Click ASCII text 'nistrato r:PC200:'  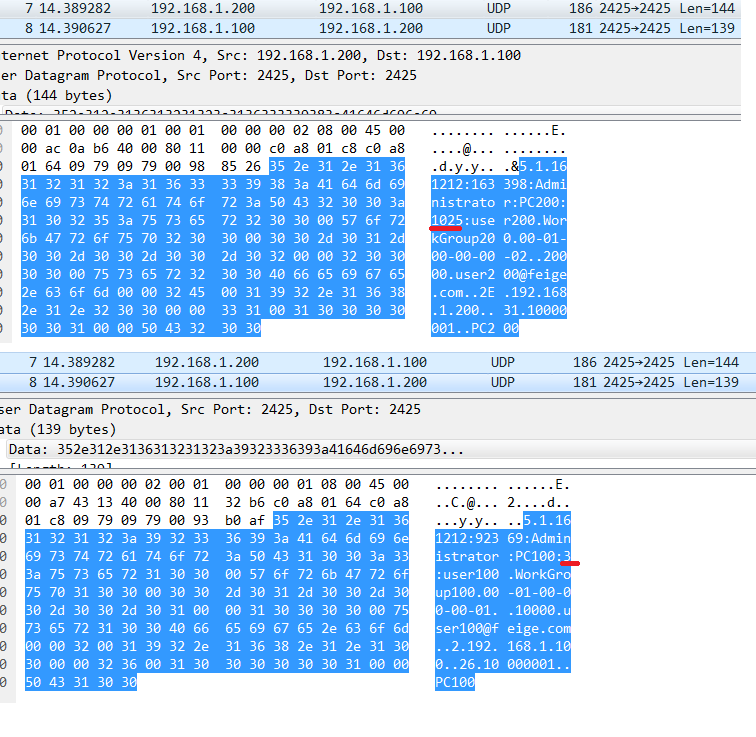click(499, 202)
